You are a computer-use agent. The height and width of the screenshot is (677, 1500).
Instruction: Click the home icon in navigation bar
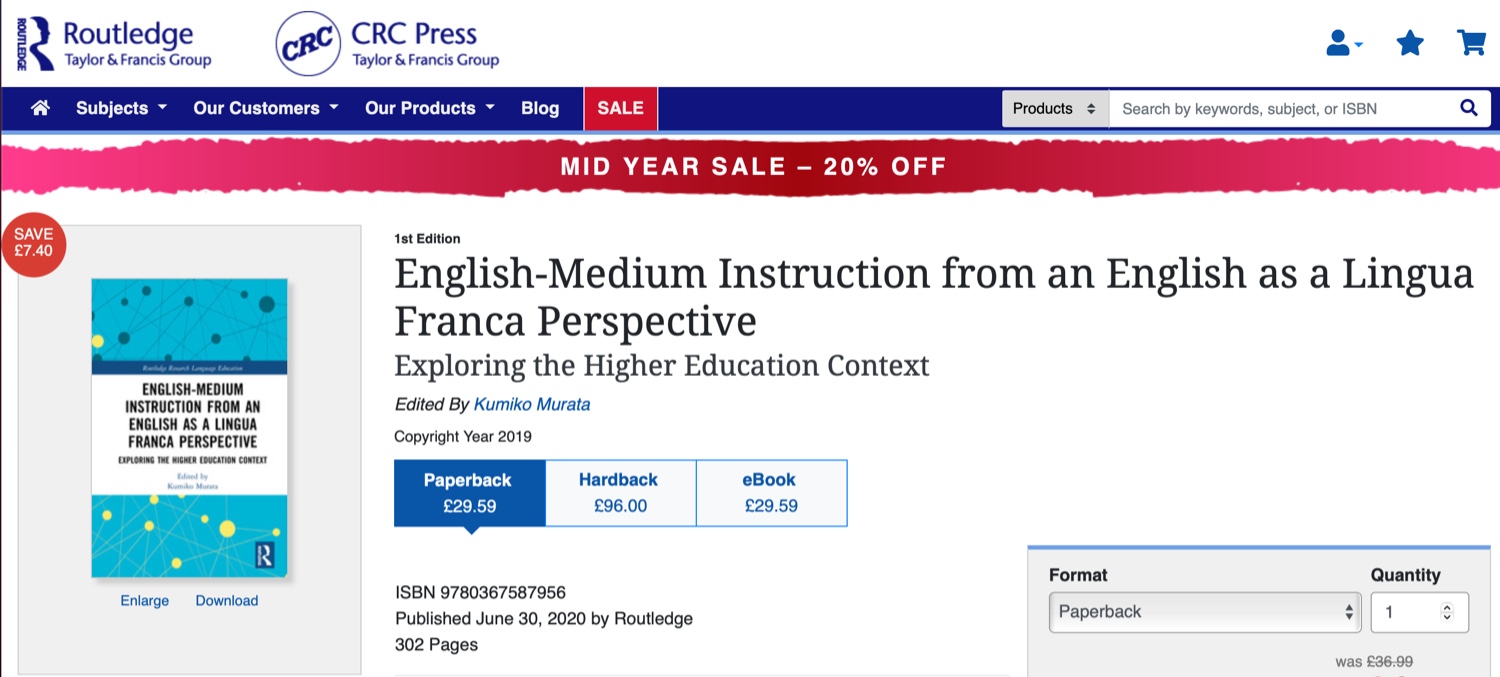(x=40, y=108)
